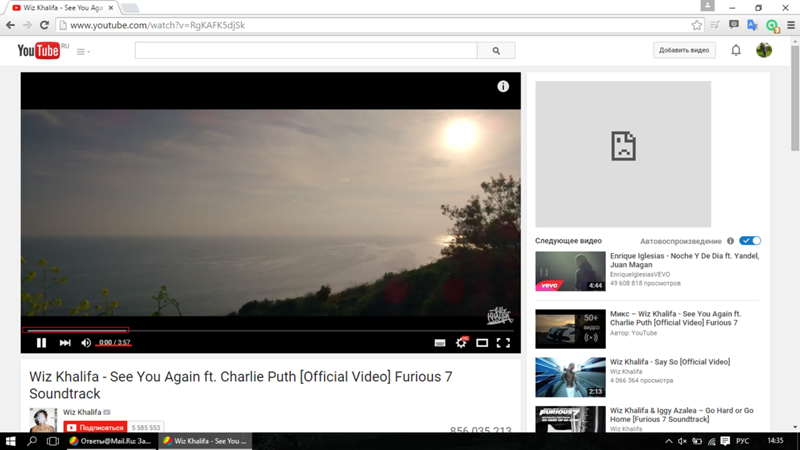Pause the video playback
Viewport: 800px width, 450px height.
pyautogui.click(x=41, y=343)
